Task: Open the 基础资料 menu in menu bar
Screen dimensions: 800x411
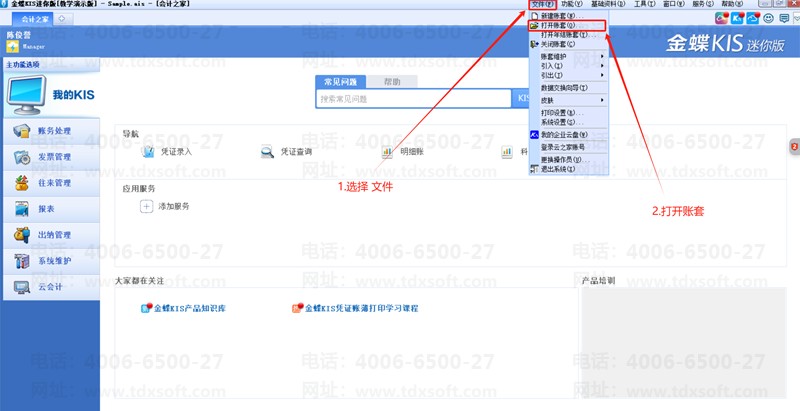Action: pyautogui.click(x=608, y=4)
